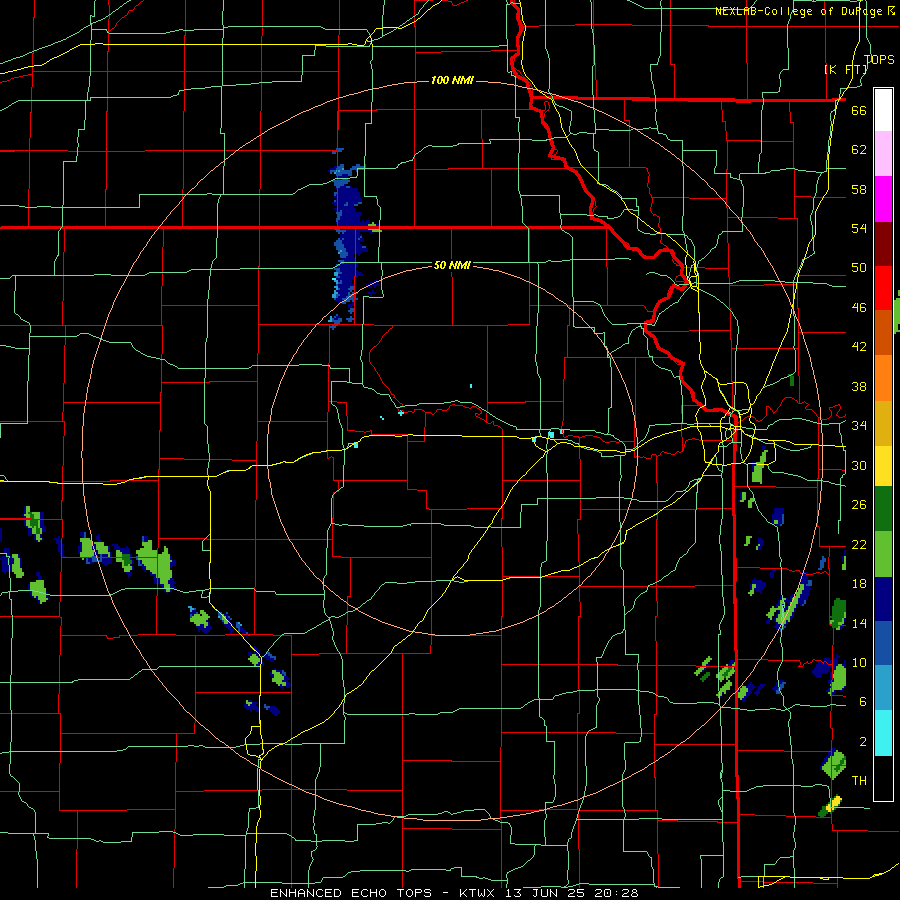Click the 50 NMI range ring label
Screen dimensions: 900x900
pos(452,265)
